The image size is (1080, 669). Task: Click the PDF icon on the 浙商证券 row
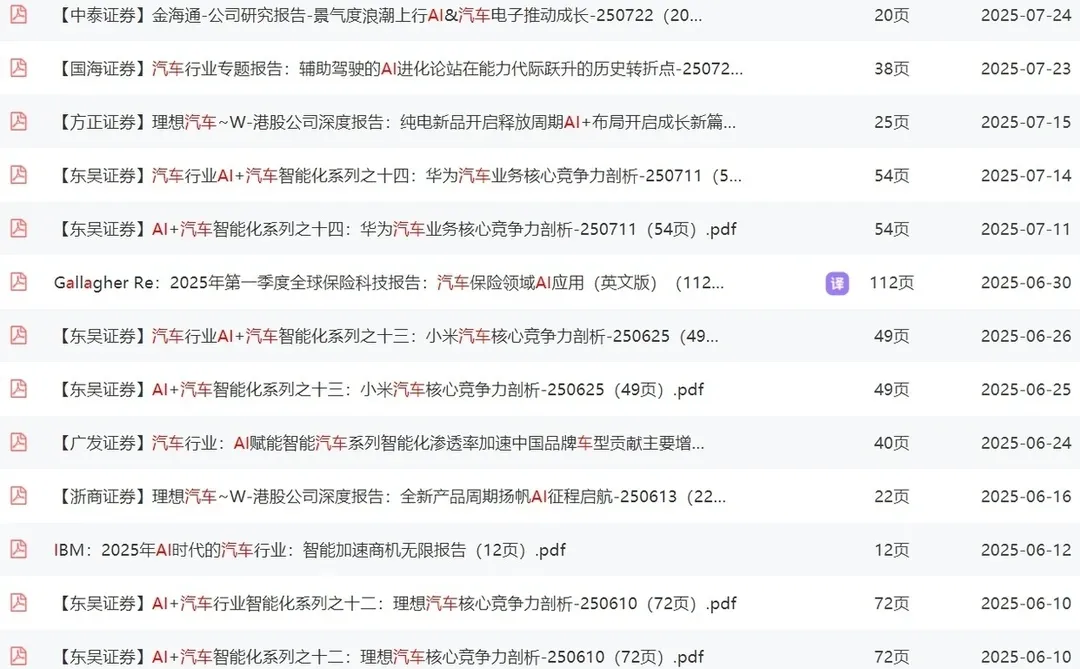pos(17,496)
